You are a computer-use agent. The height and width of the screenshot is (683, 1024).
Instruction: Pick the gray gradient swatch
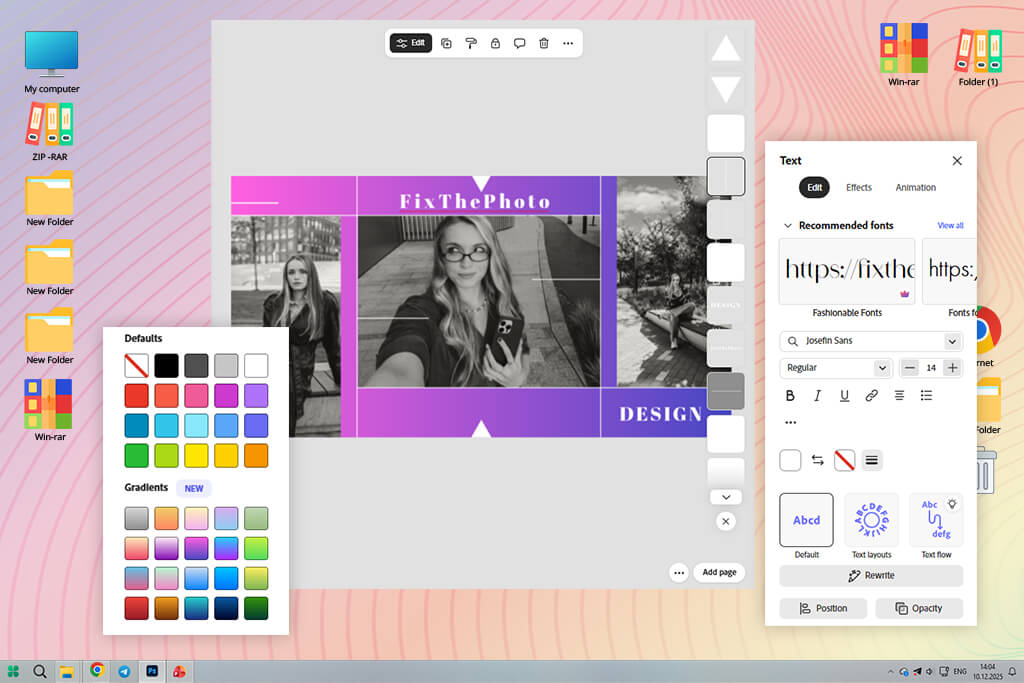tap(136, 518)
